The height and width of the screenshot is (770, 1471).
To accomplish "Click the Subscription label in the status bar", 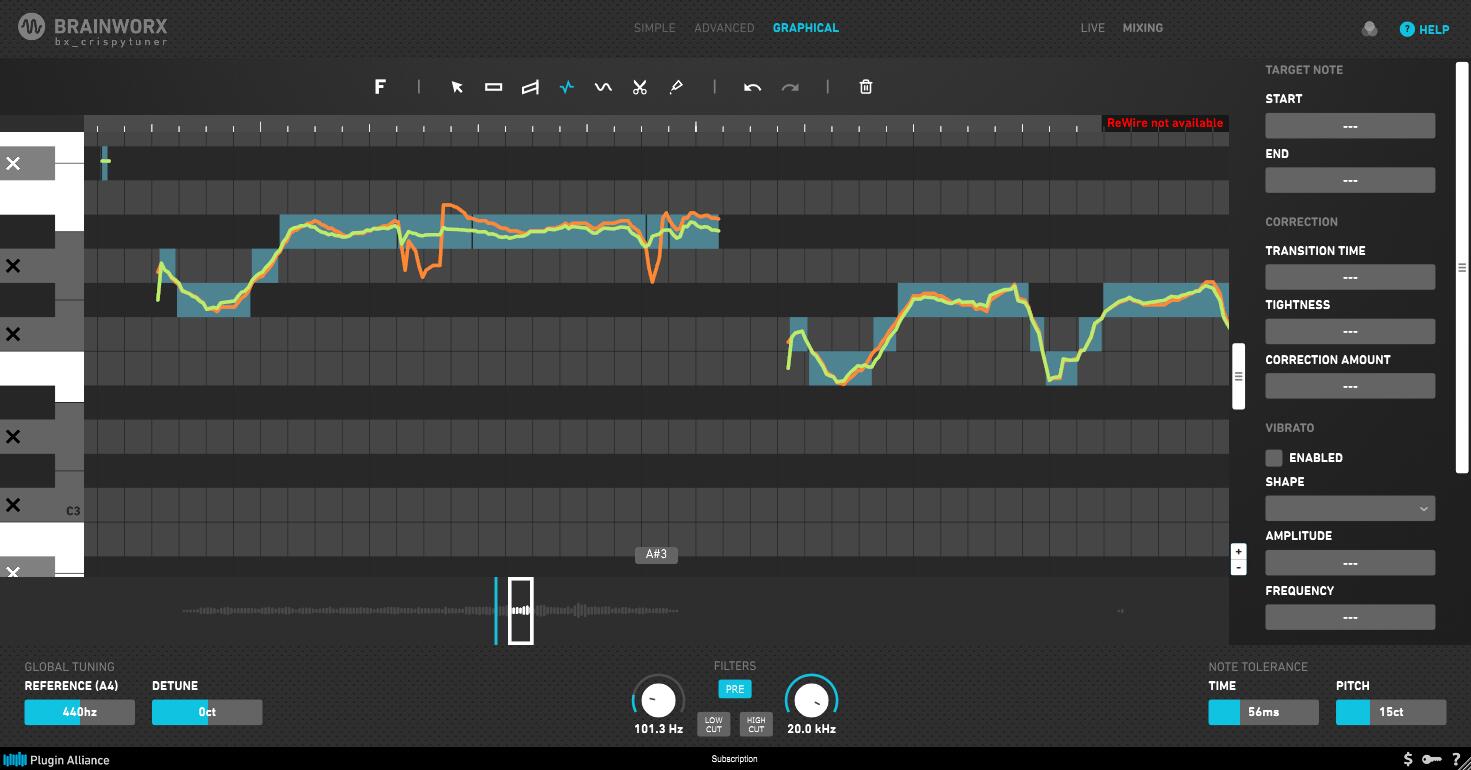I will coord(735,759).
